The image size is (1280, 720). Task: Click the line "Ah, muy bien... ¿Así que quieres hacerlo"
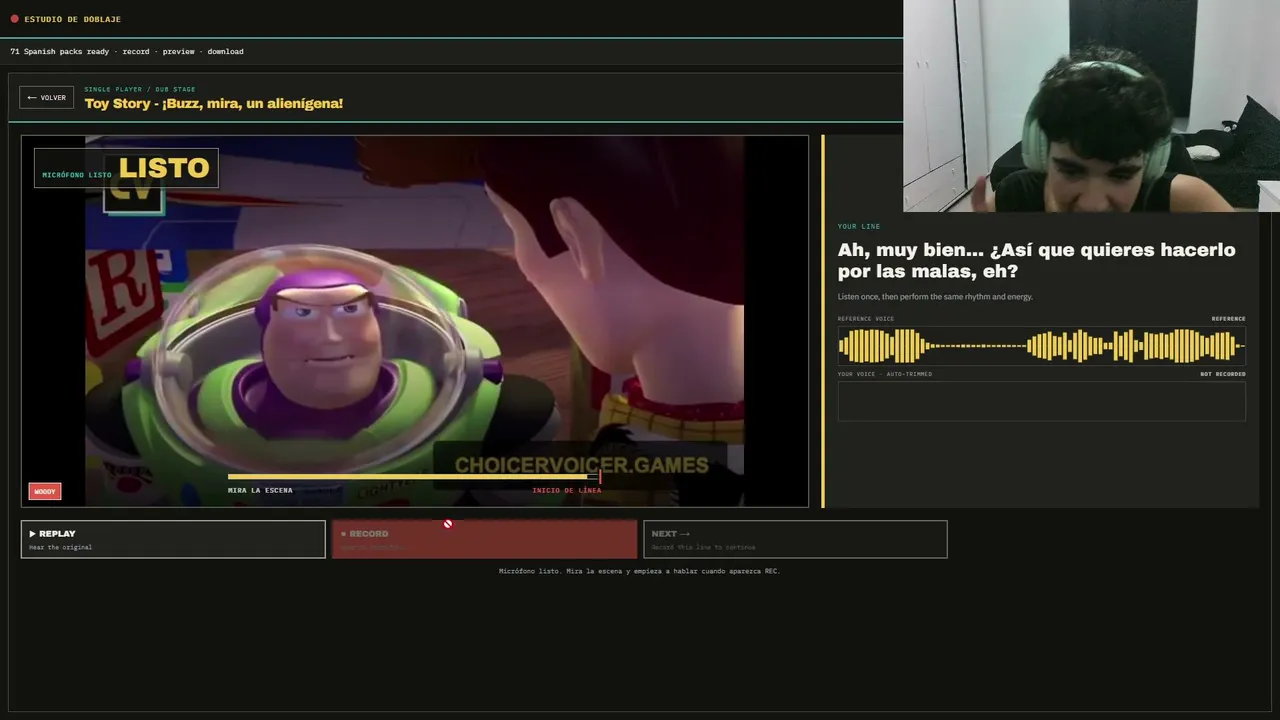[x=1036, y=250]
